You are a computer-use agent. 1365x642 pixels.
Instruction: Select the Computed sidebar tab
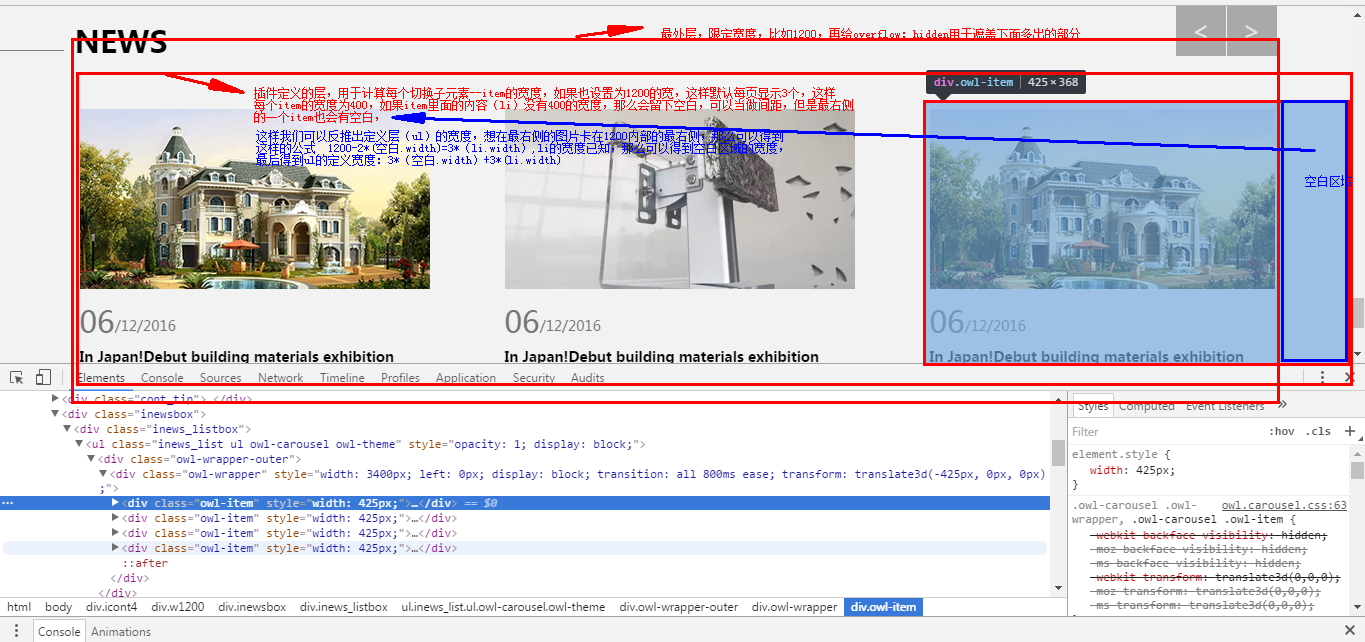(x=1147, y=406)
